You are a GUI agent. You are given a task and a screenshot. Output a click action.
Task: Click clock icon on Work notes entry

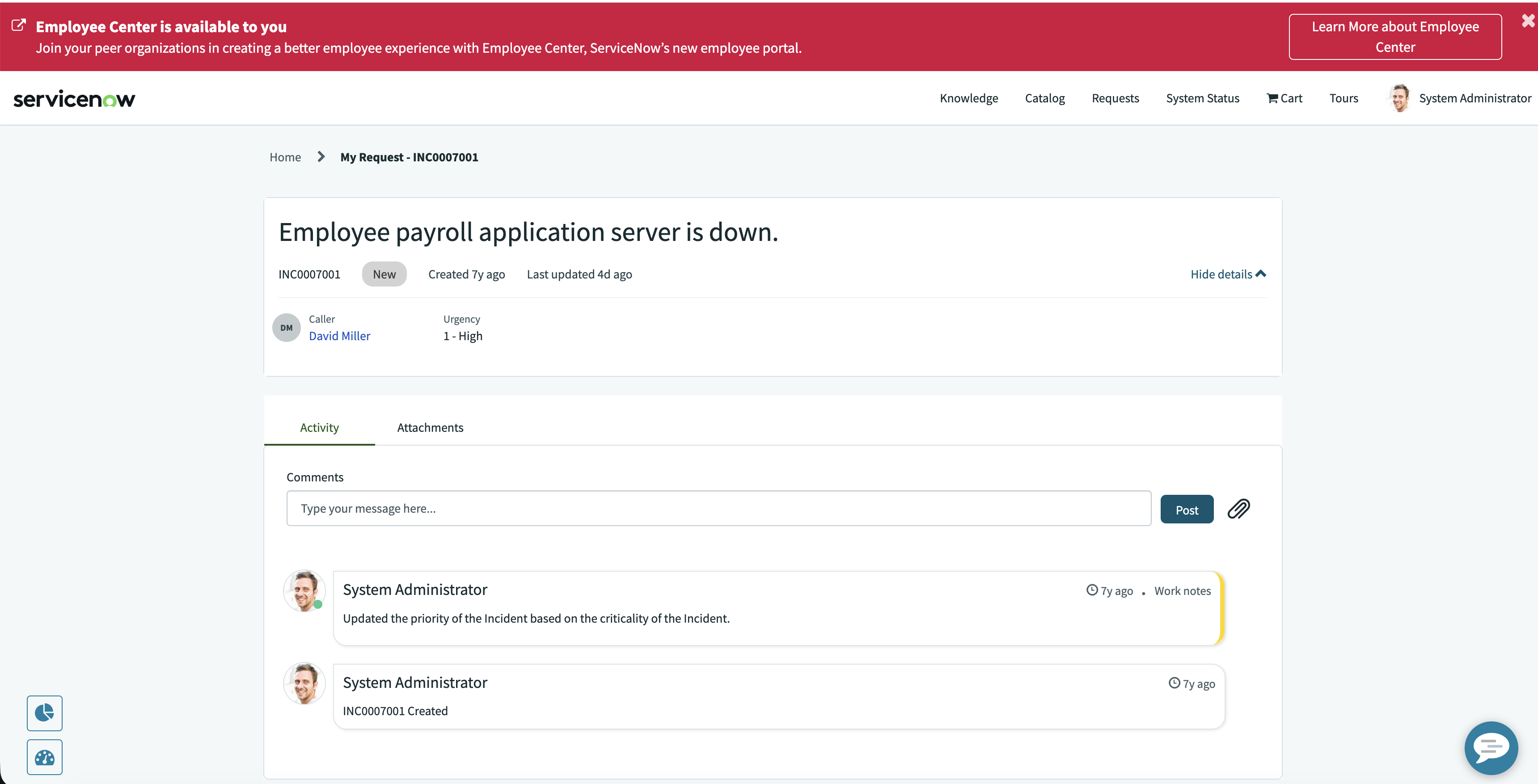click(1091, 590)
